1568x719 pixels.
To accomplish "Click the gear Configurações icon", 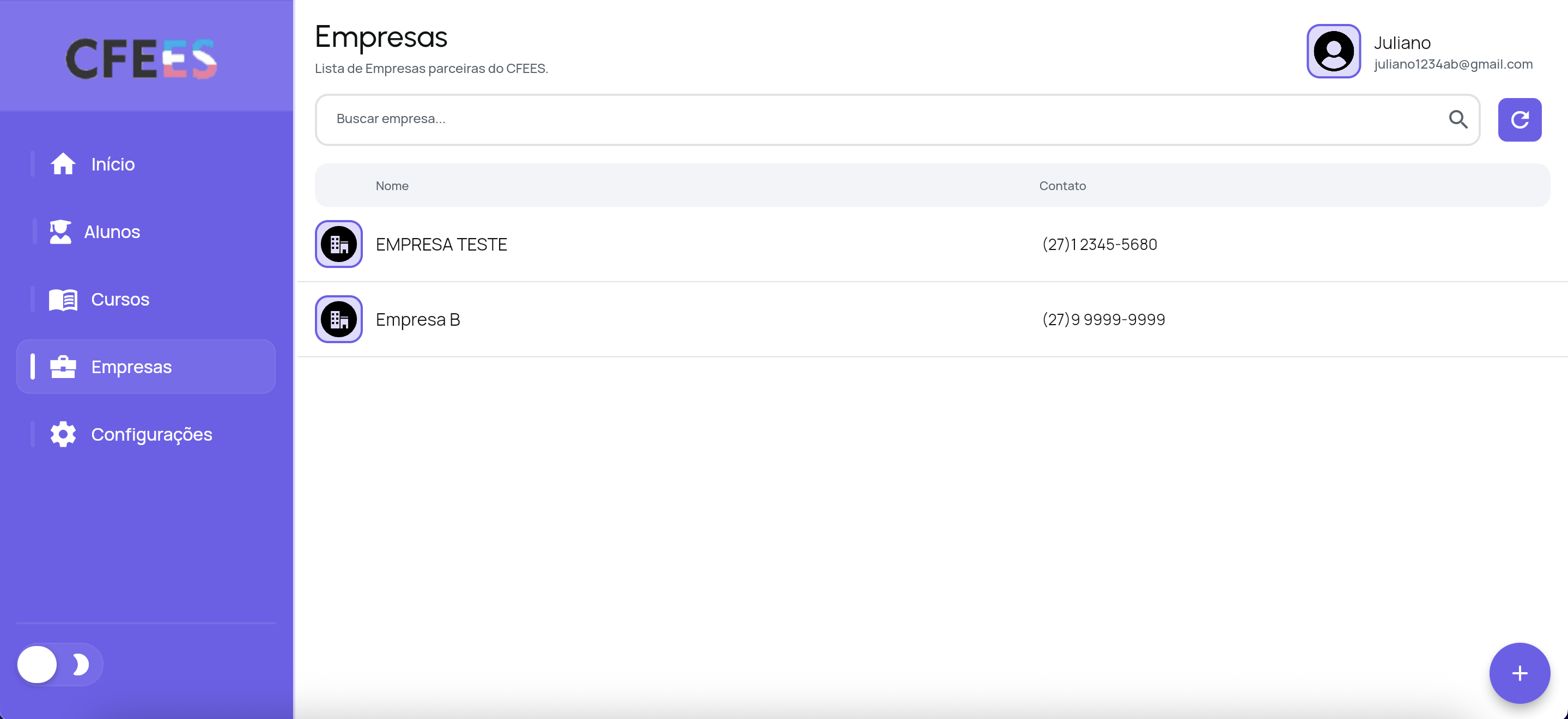I will point(63,434).
